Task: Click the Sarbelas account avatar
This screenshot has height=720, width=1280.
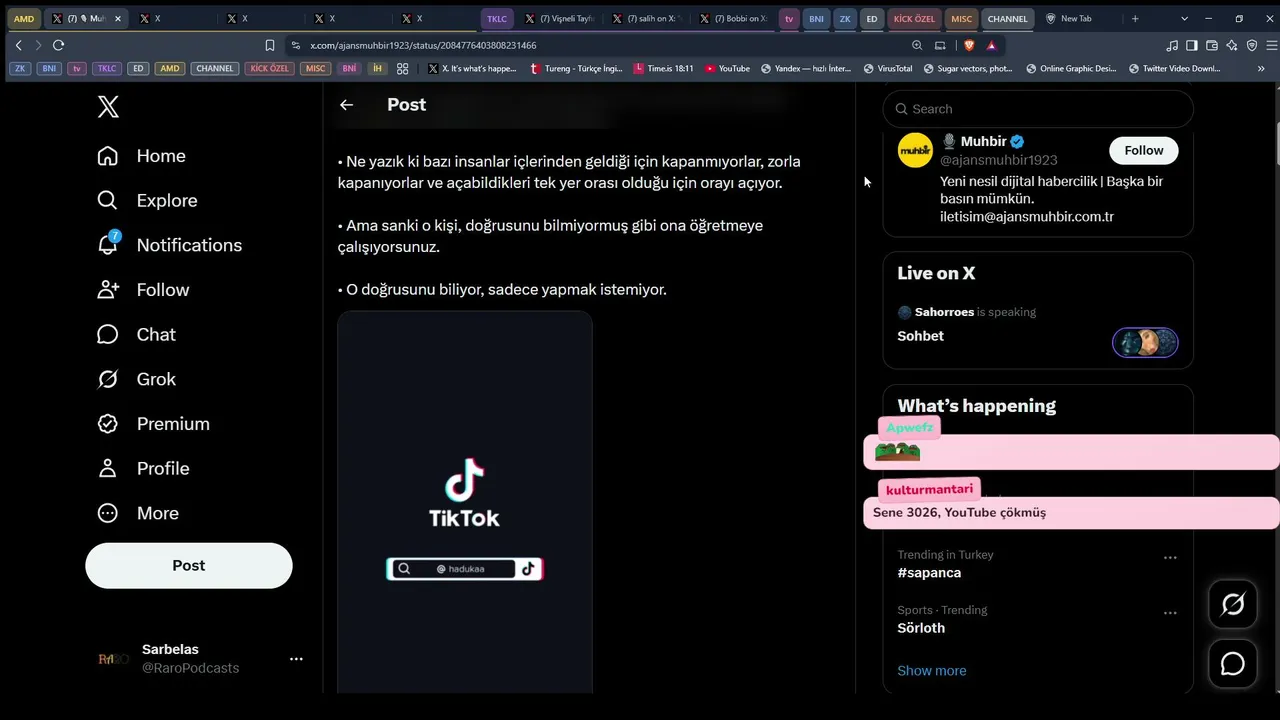Action: pos(113,659)
